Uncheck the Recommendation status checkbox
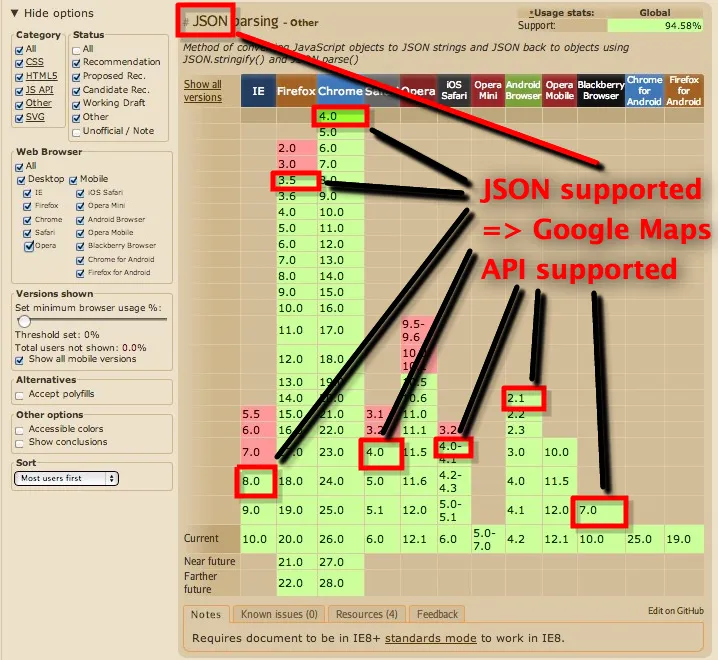This screenshot has height=660, width=718. pos(76,63)
